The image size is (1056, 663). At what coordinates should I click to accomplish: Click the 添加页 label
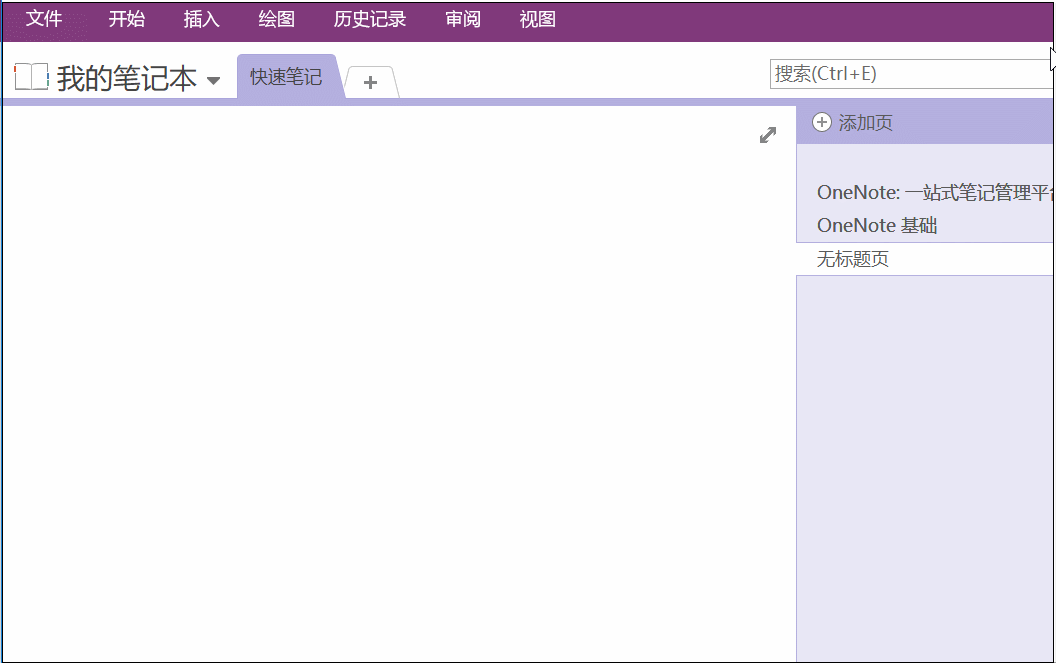pyautogui.click(x=865, y=123)
